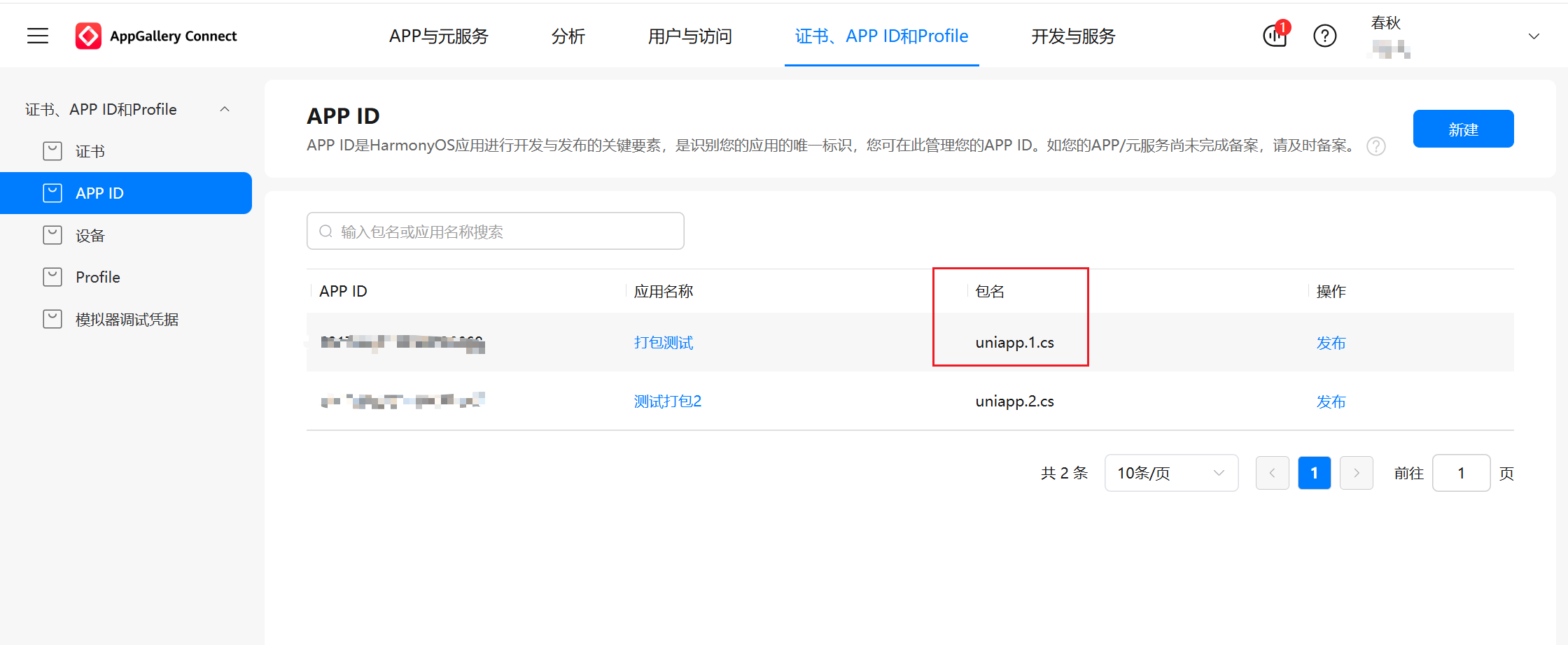Screen dimensions: 1568x645
Task: Open 模拟器调试凭据 in the sidebar
Action: point(126,319)
